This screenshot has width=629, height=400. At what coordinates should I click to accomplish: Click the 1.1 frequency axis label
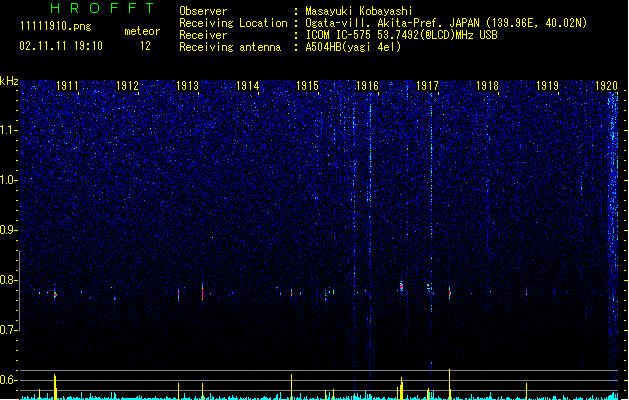[x=9, y=130]
